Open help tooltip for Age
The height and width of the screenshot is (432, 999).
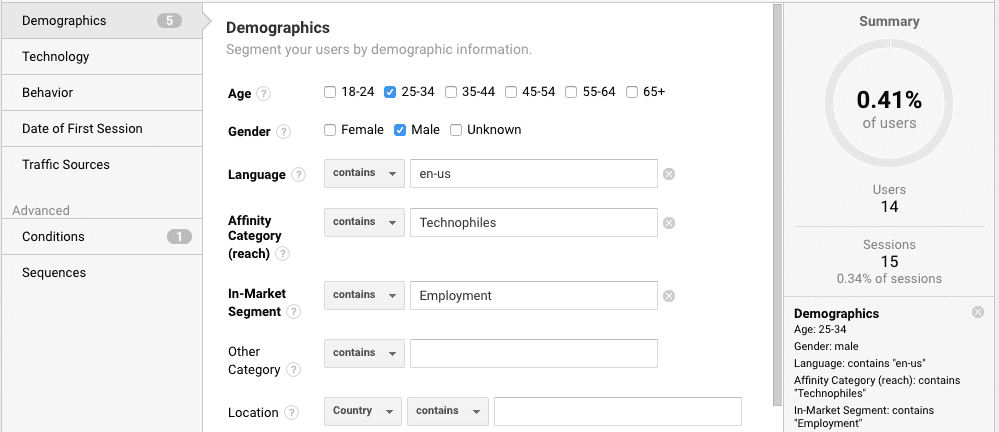264,94
